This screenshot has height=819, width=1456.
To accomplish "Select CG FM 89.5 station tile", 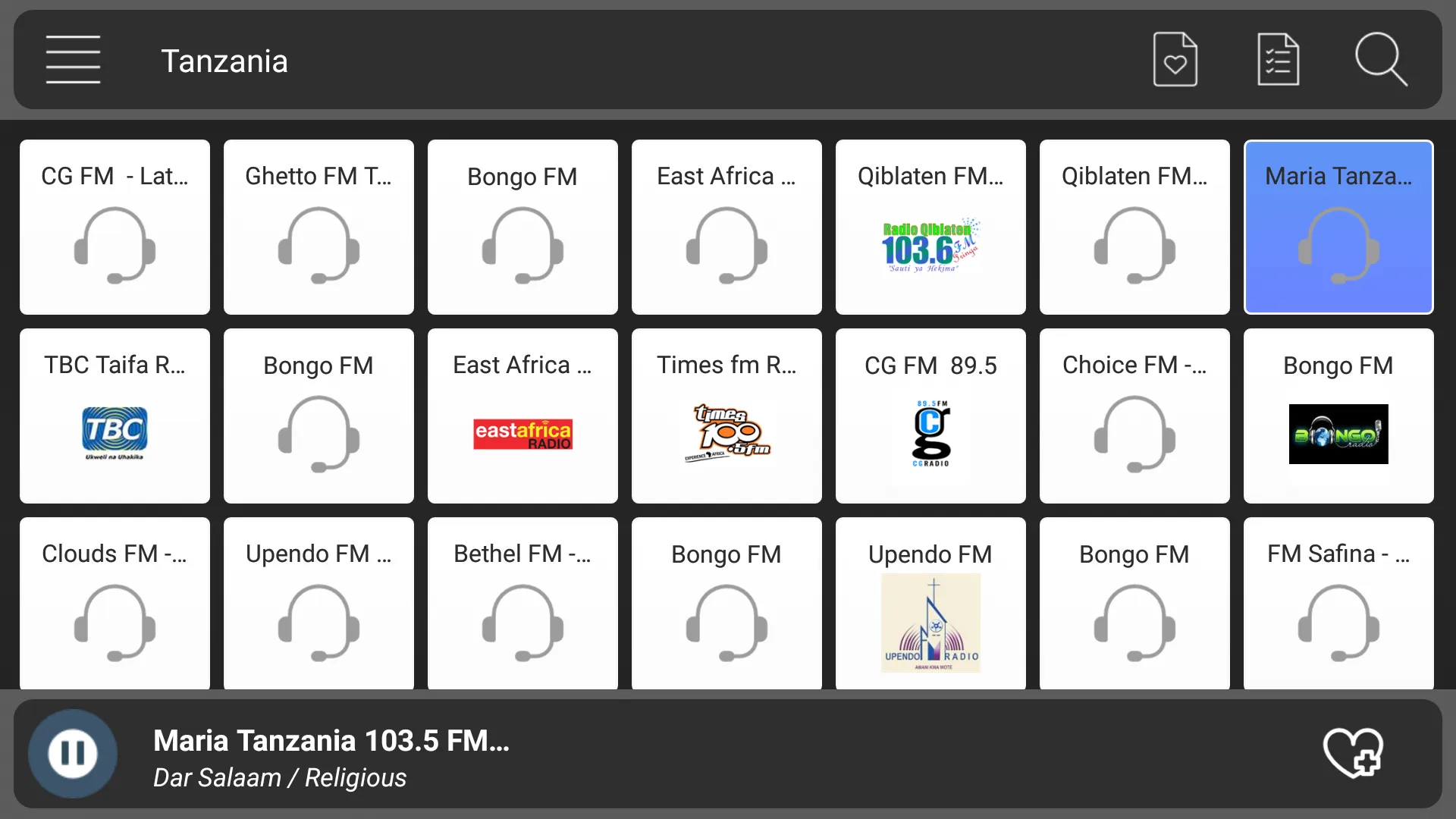I will [930, 416].
